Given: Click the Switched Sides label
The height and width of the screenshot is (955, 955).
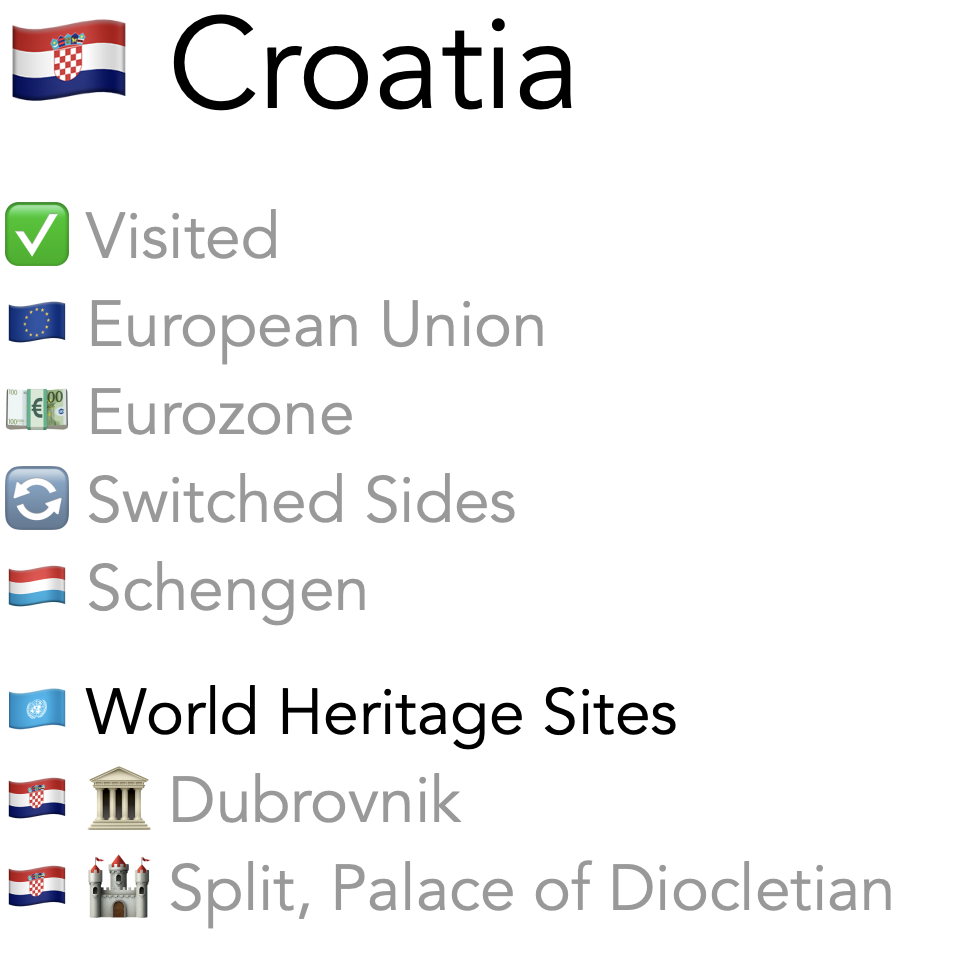Looking at the screenshot, I should point(301,499).
